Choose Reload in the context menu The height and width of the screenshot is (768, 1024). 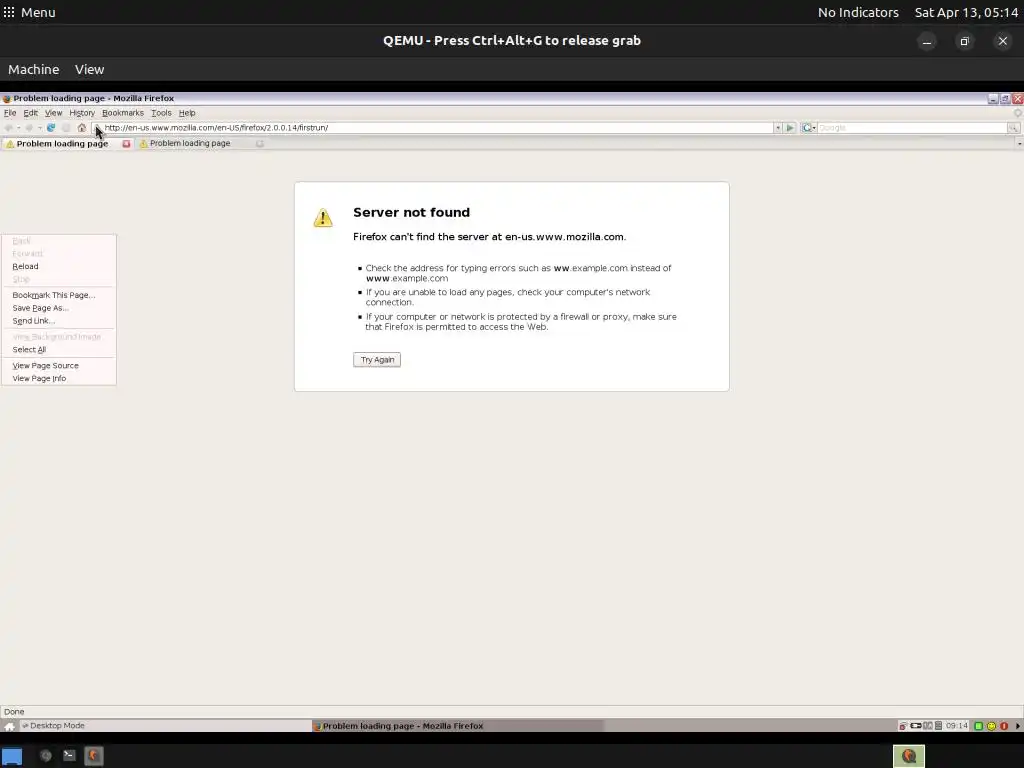click(59, 266)
